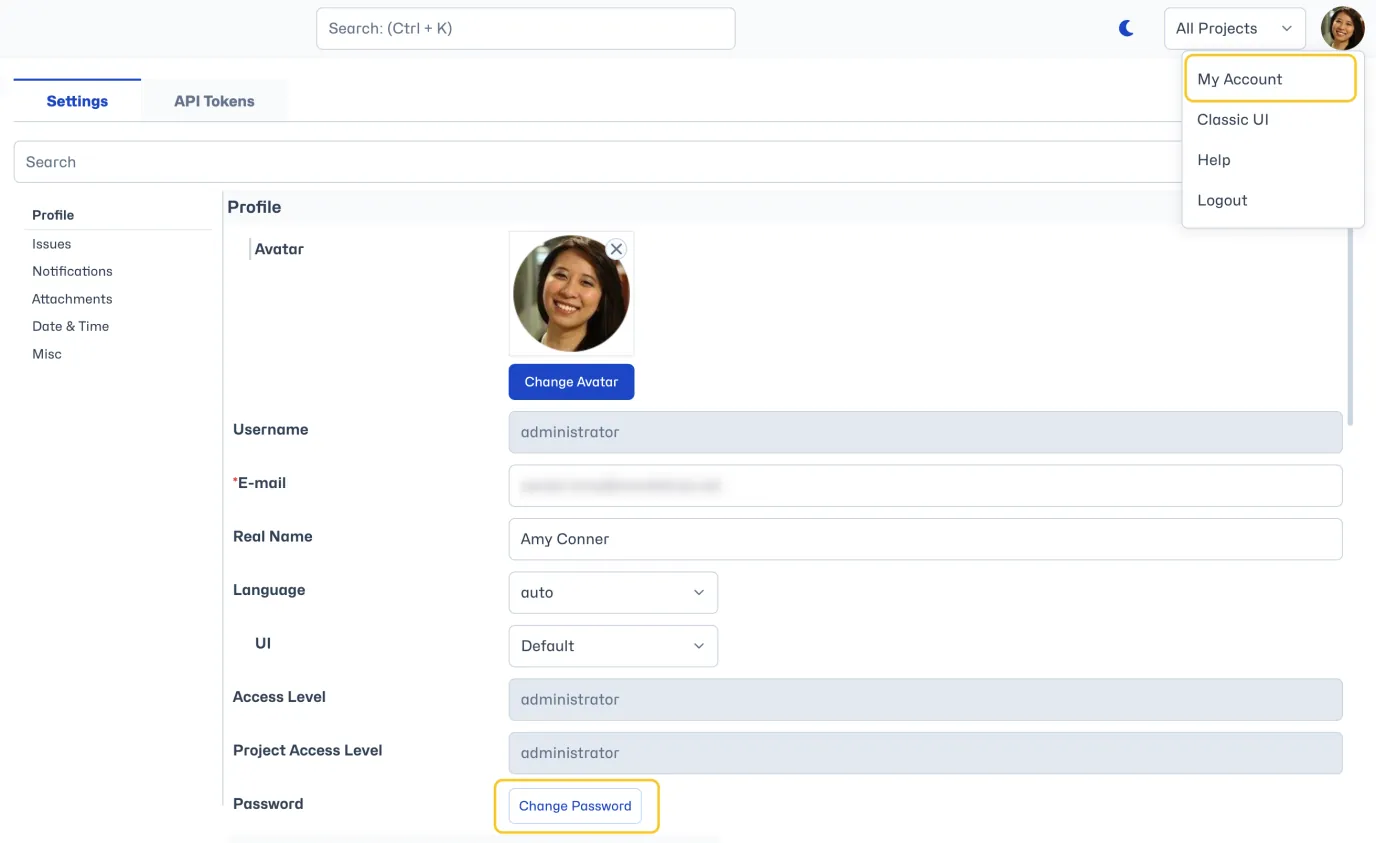Click the Access Level field

(x=925, y=699)
